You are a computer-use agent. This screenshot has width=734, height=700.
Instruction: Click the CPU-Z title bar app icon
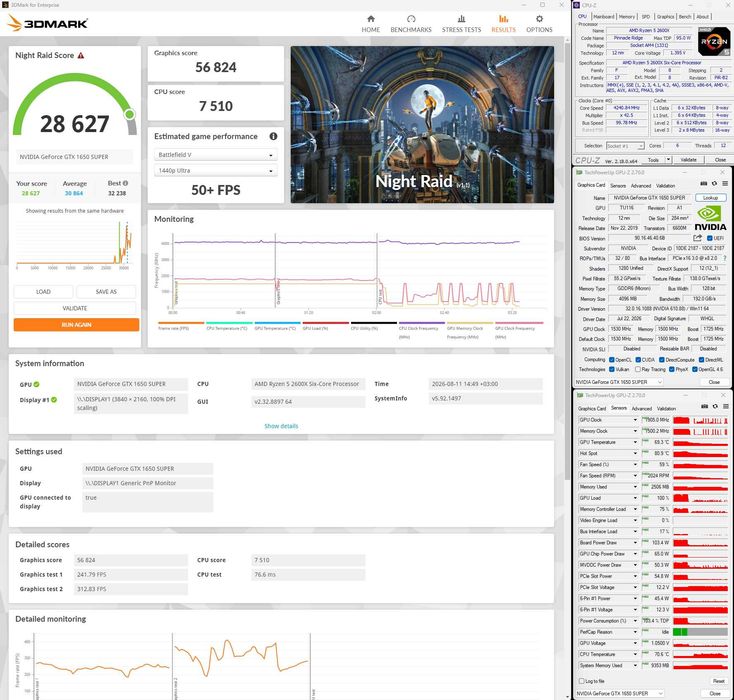point(577,5)
